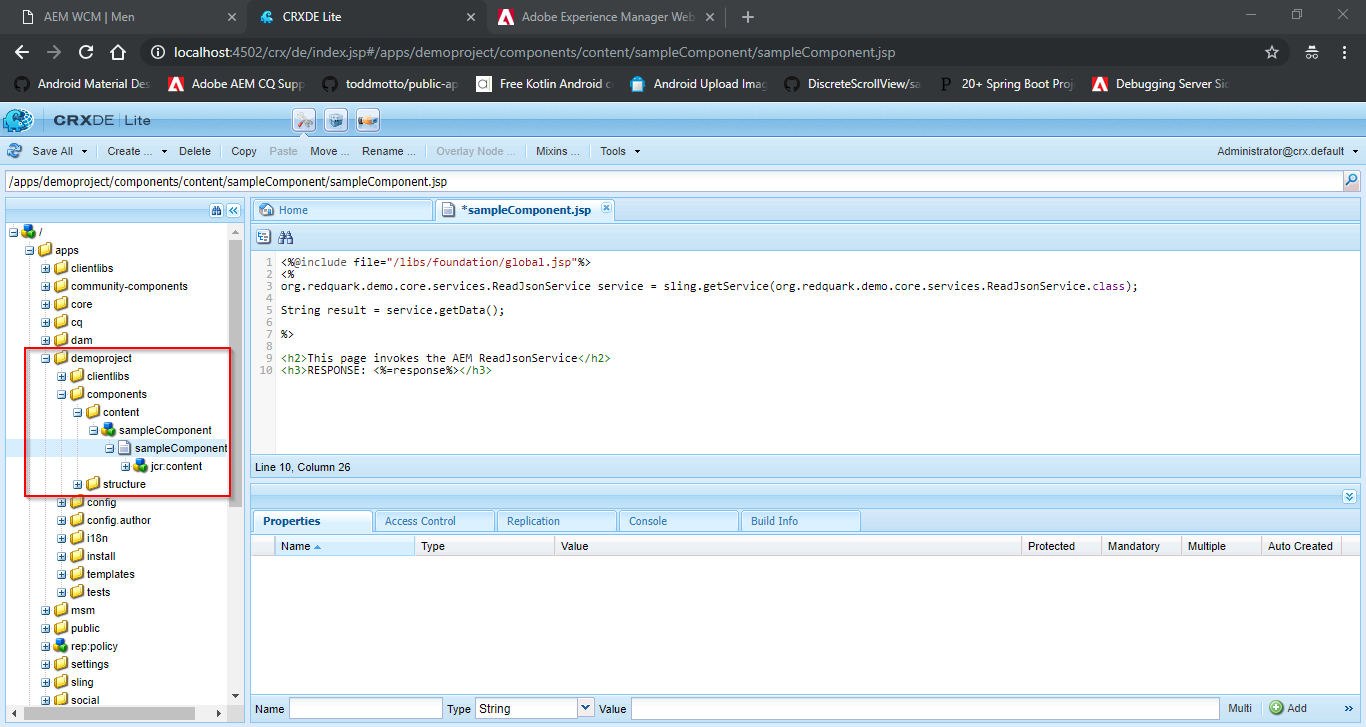
Task: Click the Home tab house icon
Action: tap(267, 210)
